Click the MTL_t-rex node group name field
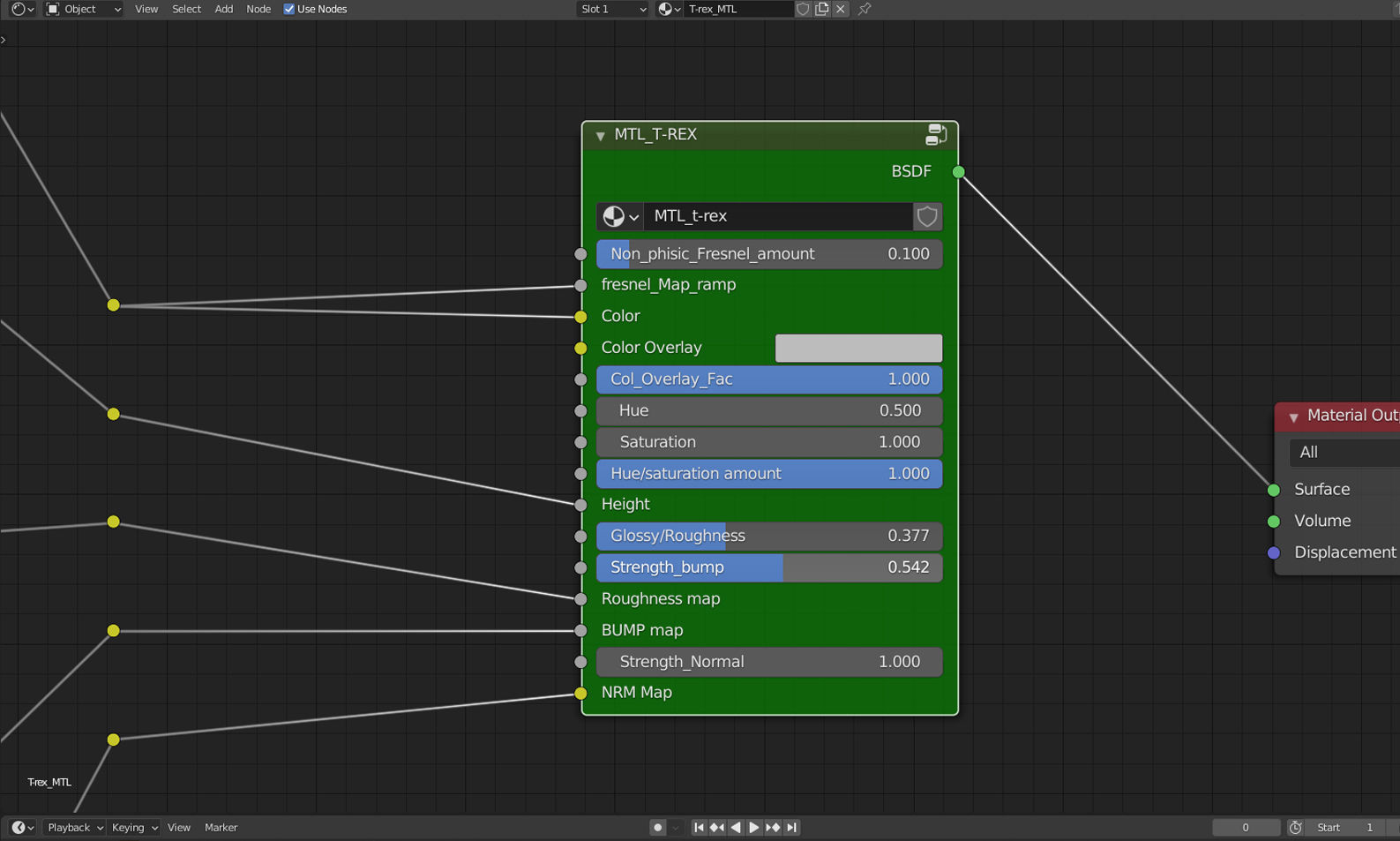The height and width of the screenshot is (841, 1400). point(778,216)
